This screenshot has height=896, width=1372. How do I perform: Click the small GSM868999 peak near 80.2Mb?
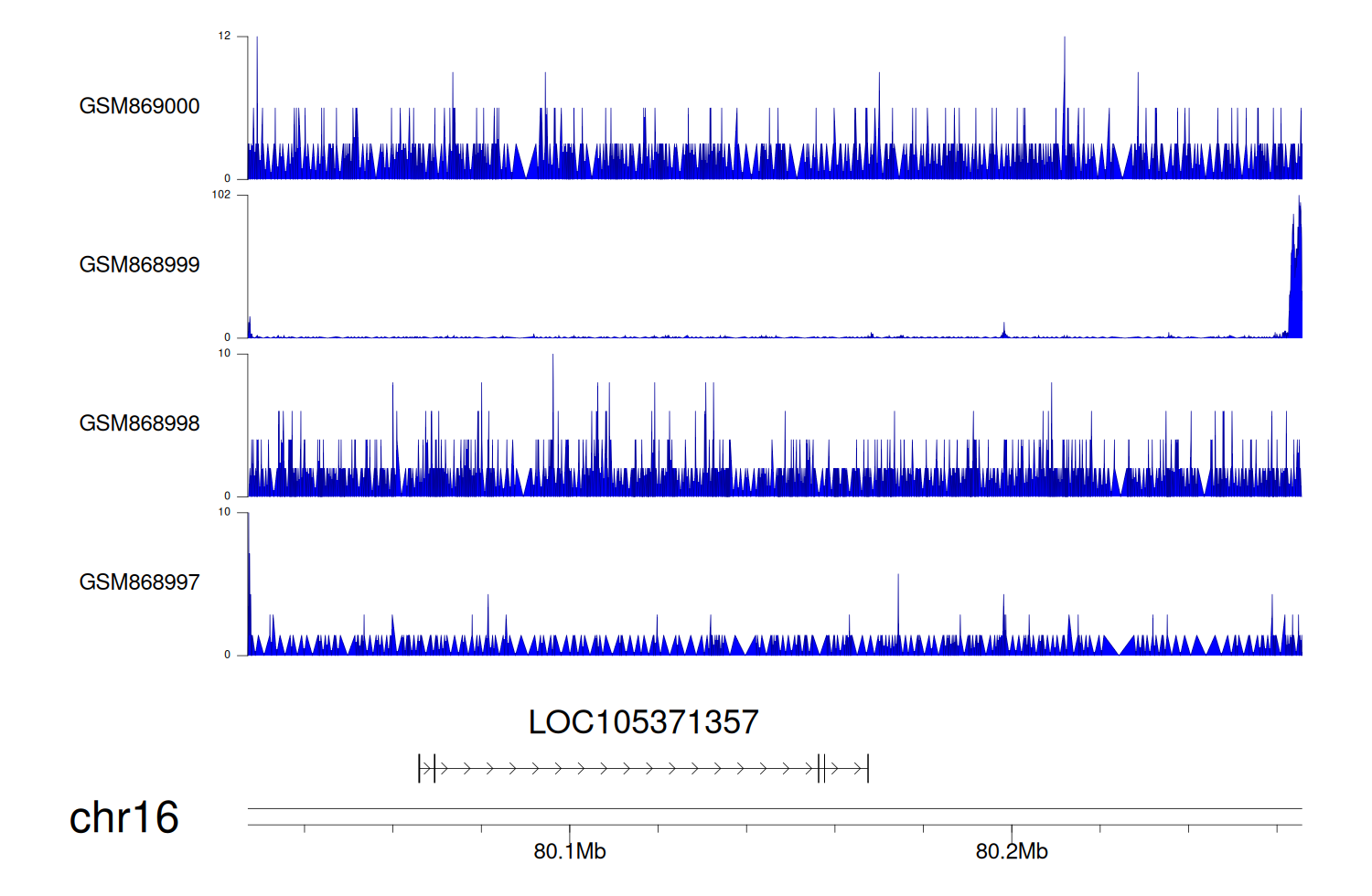pos(1003,329)
